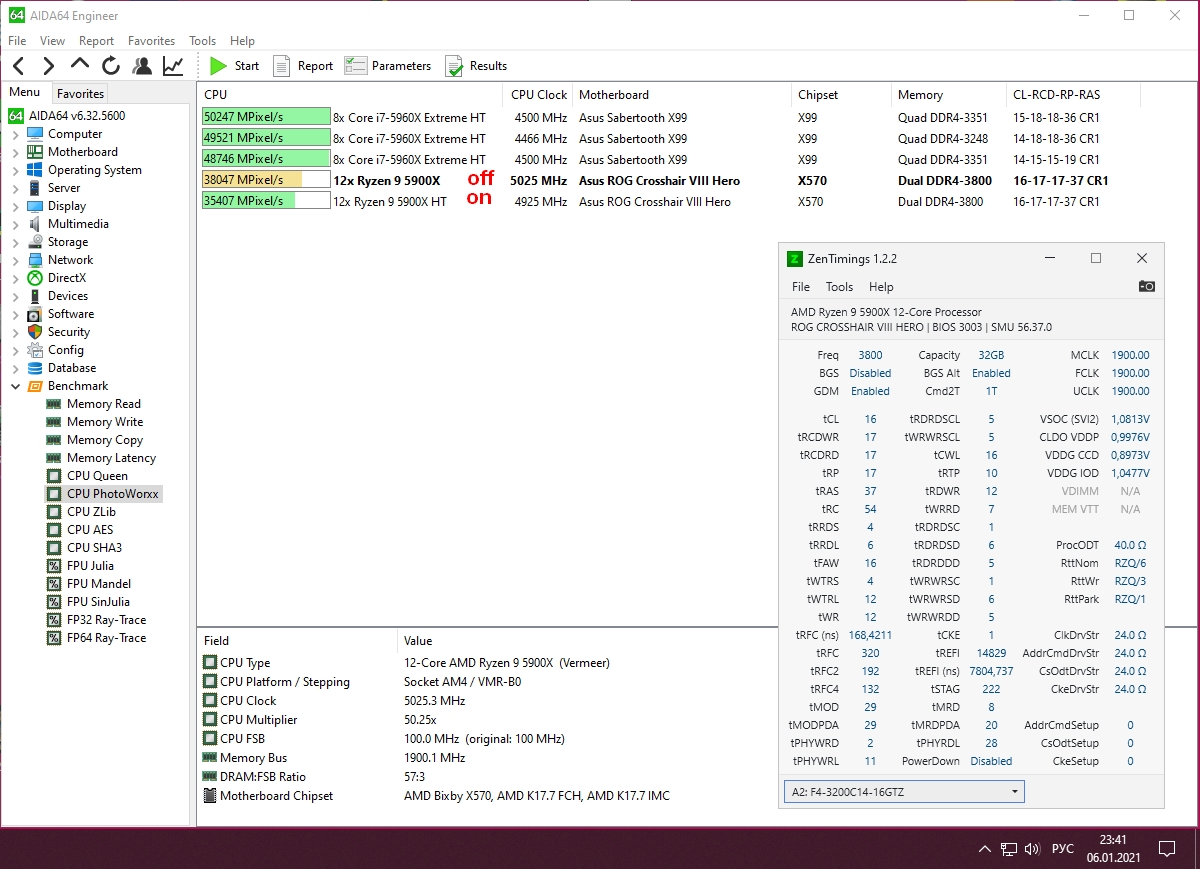The width and height of the screenshot is (1200, 869).
Task: Select FP64 Ray-Trace benchmark
Action: click(x=106, y=638)
